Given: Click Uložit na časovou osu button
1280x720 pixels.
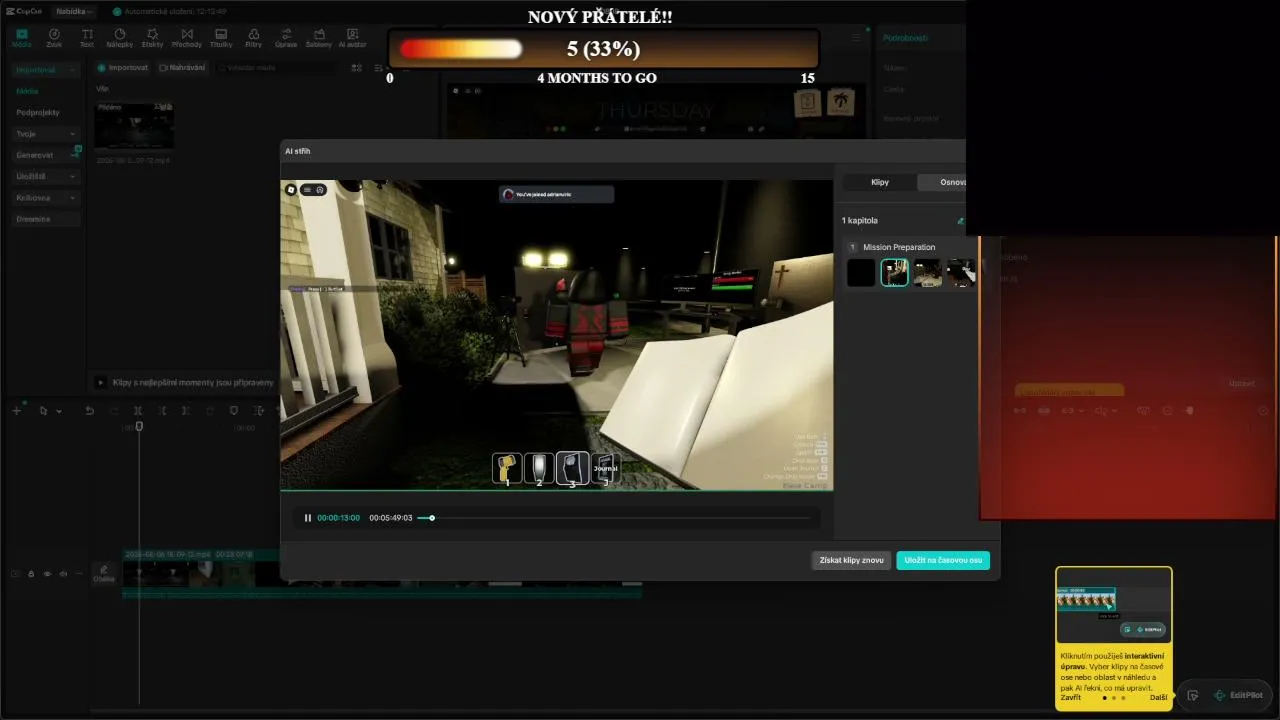Looking at the screenshot, I should point(943,560).
